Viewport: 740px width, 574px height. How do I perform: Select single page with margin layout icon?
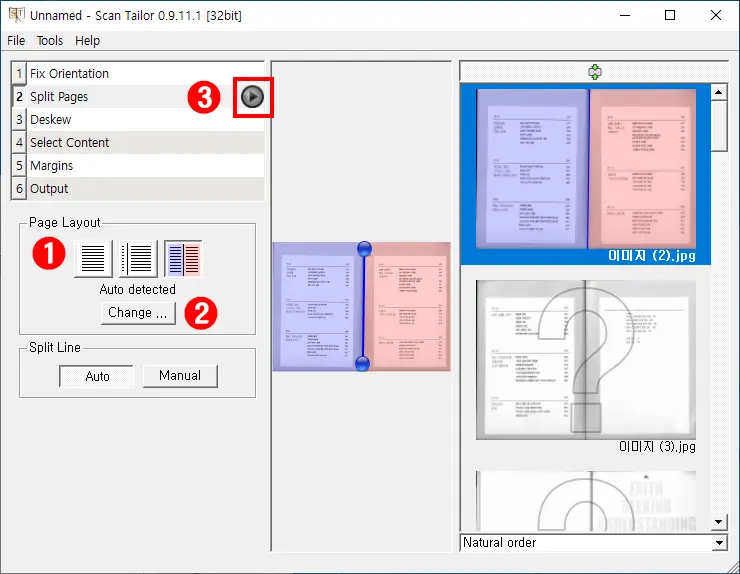[x=138, y=259]
